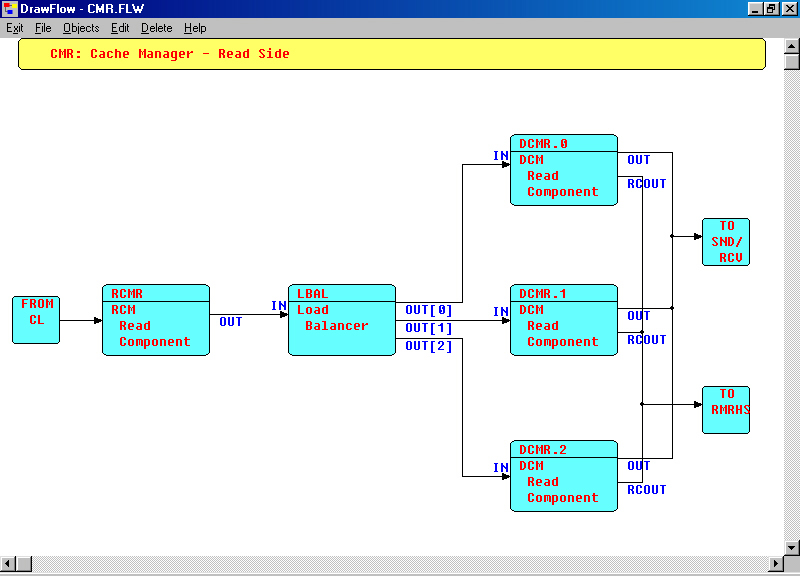Click the RCOUT label of DCMR.2
Image resolution: width=800 pixels, height=576 pixels.
point(646,490)
